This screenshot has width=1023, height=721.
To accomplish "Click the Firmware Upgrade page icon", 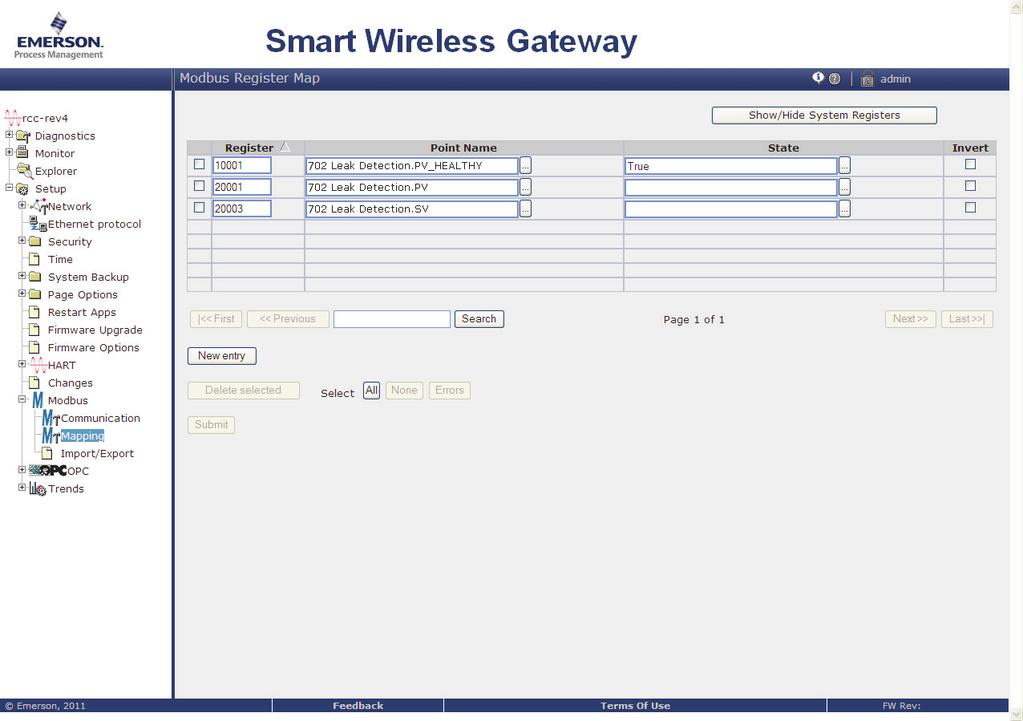I will coord(35,330).
